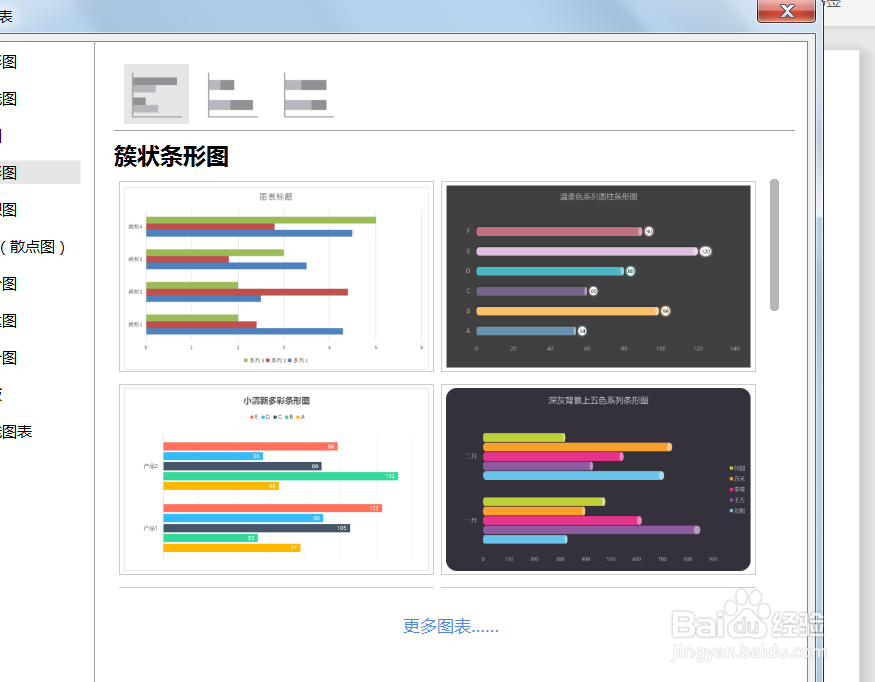Choose the 小清新多彩条形图 template
The height and width of the screenshot is (682, 875).
pyautogui.click(x=276, y=479)
